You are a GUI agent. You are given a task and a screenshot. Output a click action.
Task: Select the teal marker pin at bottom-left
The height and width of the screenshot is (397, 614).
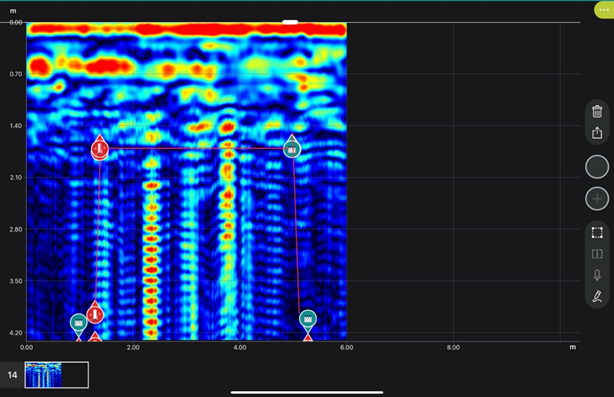tap(78, 323)
